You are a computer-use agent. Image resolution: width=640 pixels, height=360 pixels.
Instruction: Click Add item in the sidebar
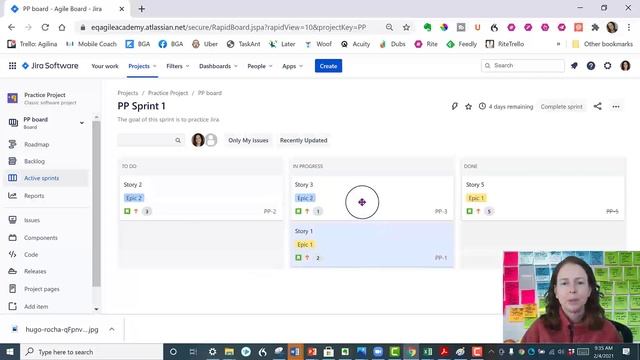36,307
